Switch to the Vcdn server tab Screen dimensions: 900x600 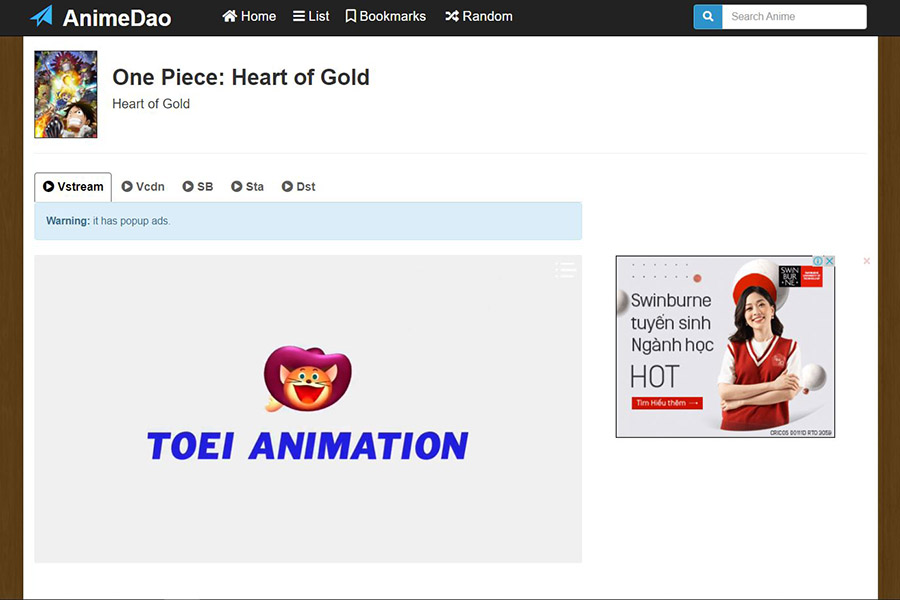(x=143, y=187)
